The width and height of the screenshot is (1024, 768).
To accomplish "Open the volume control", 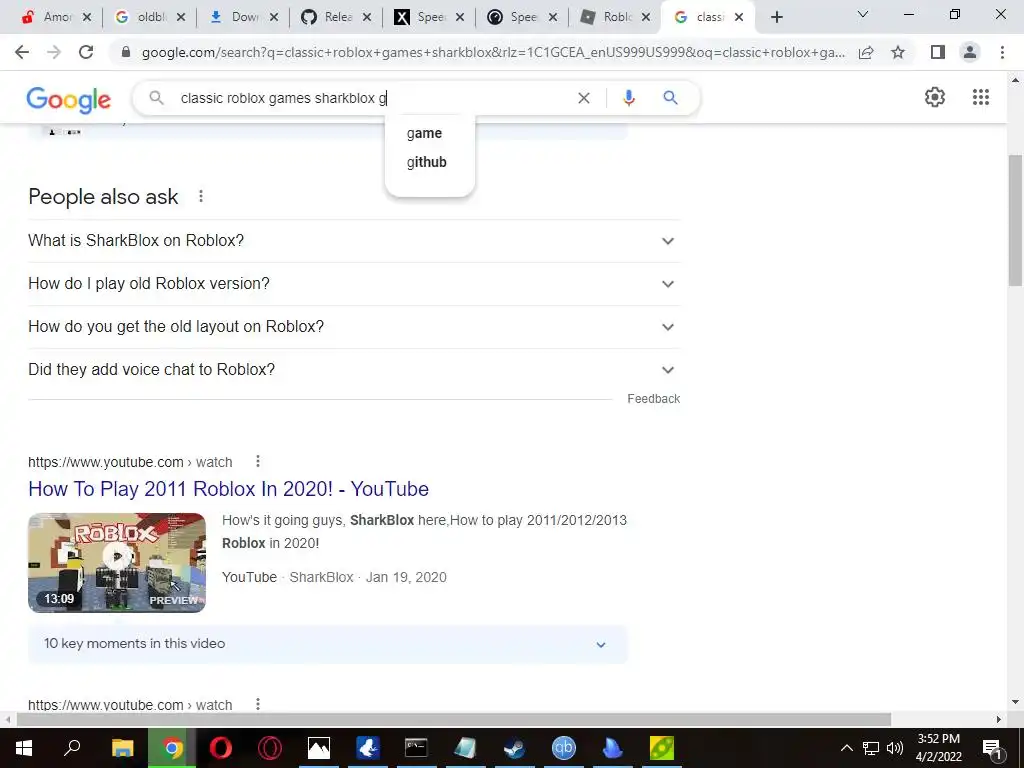I will click(895, 748).
